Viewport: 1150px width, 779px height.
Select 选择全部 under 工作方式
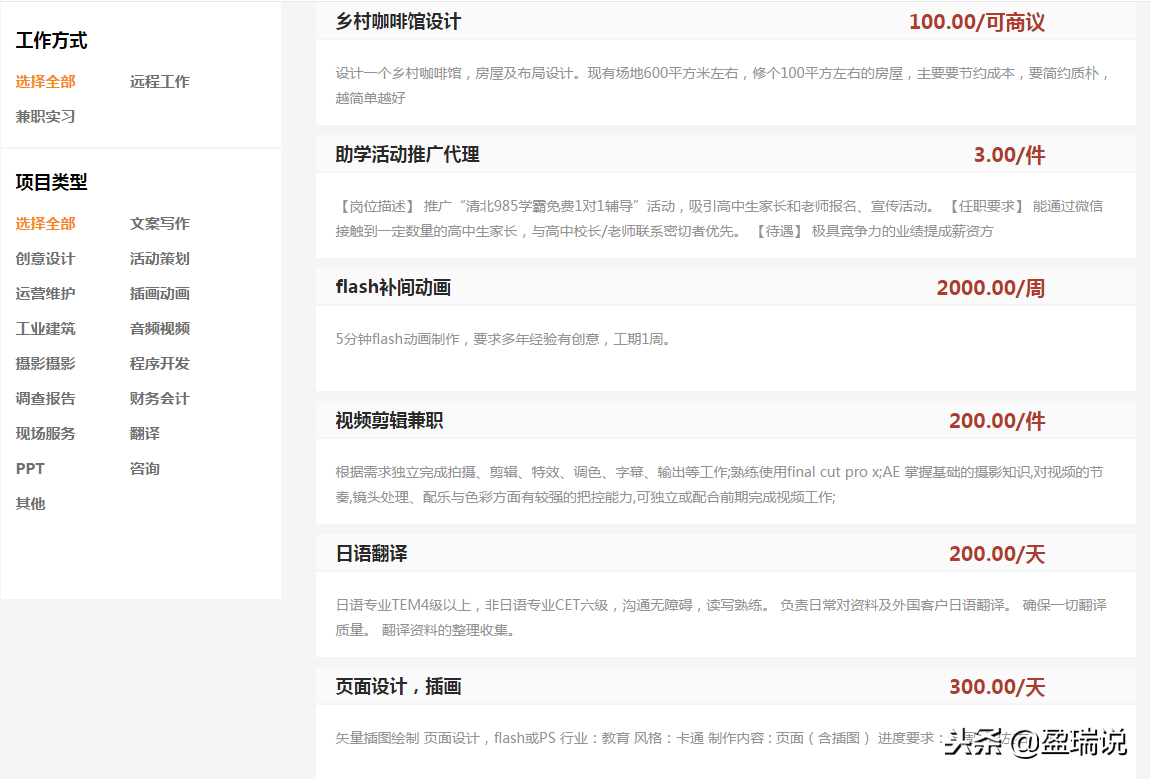tap(45, 81)
